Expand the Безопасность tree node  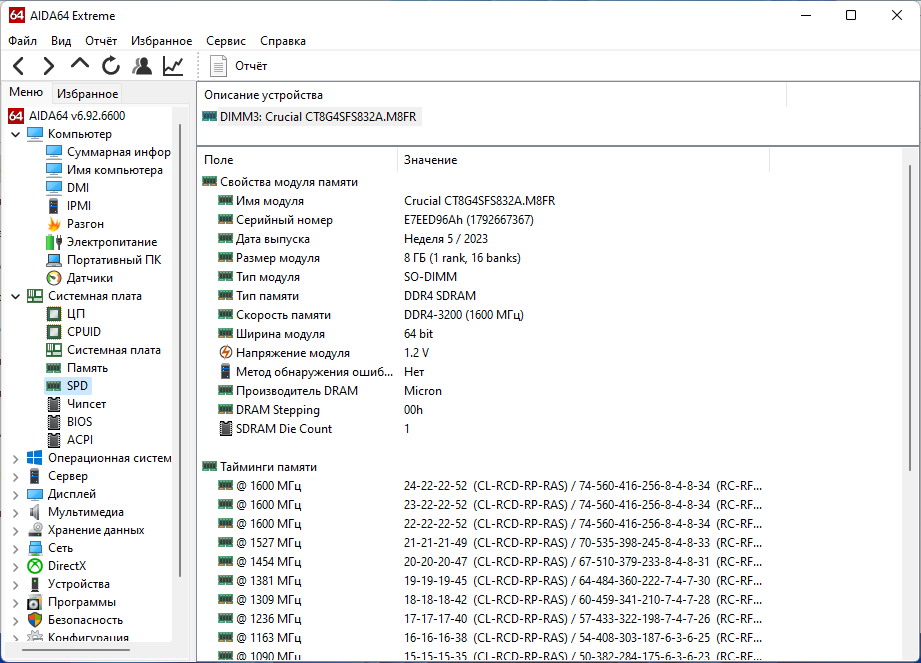click(x=16, y=621)
